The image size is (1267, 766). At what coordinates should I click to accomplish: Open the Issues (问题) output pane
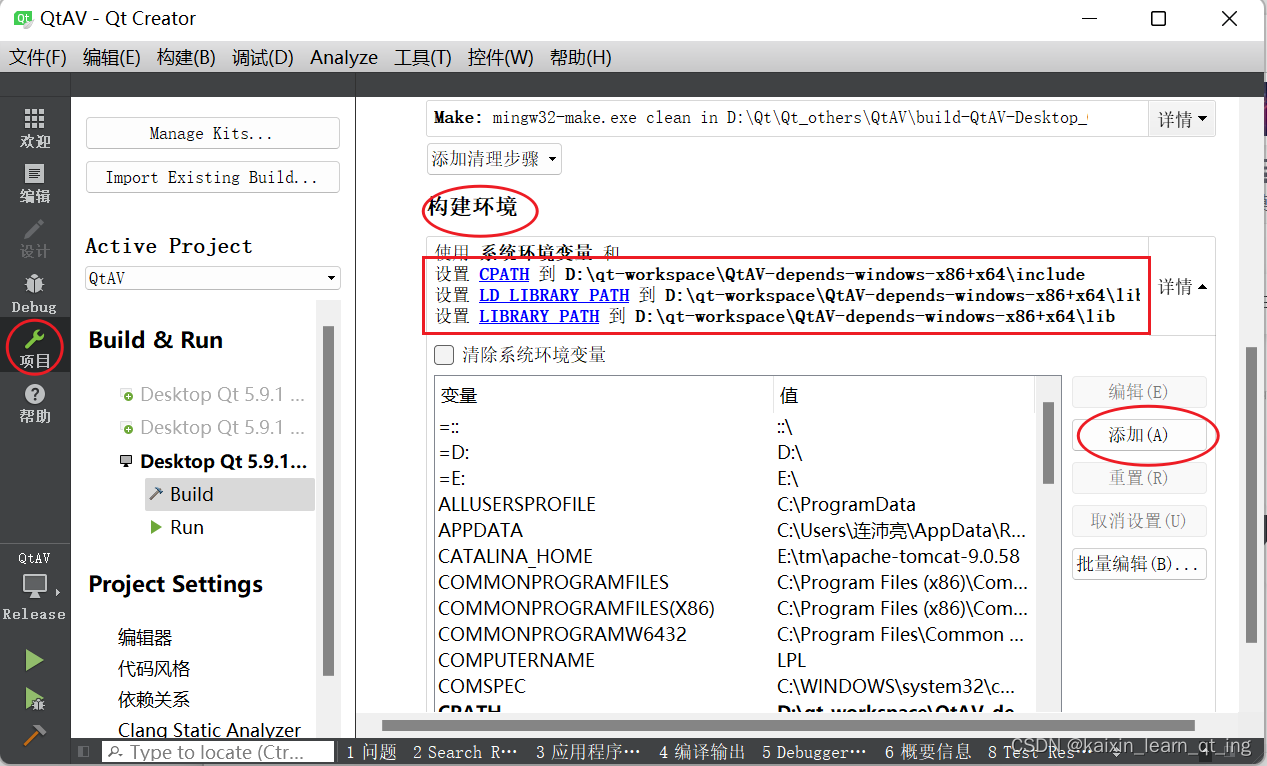point(371,752)
